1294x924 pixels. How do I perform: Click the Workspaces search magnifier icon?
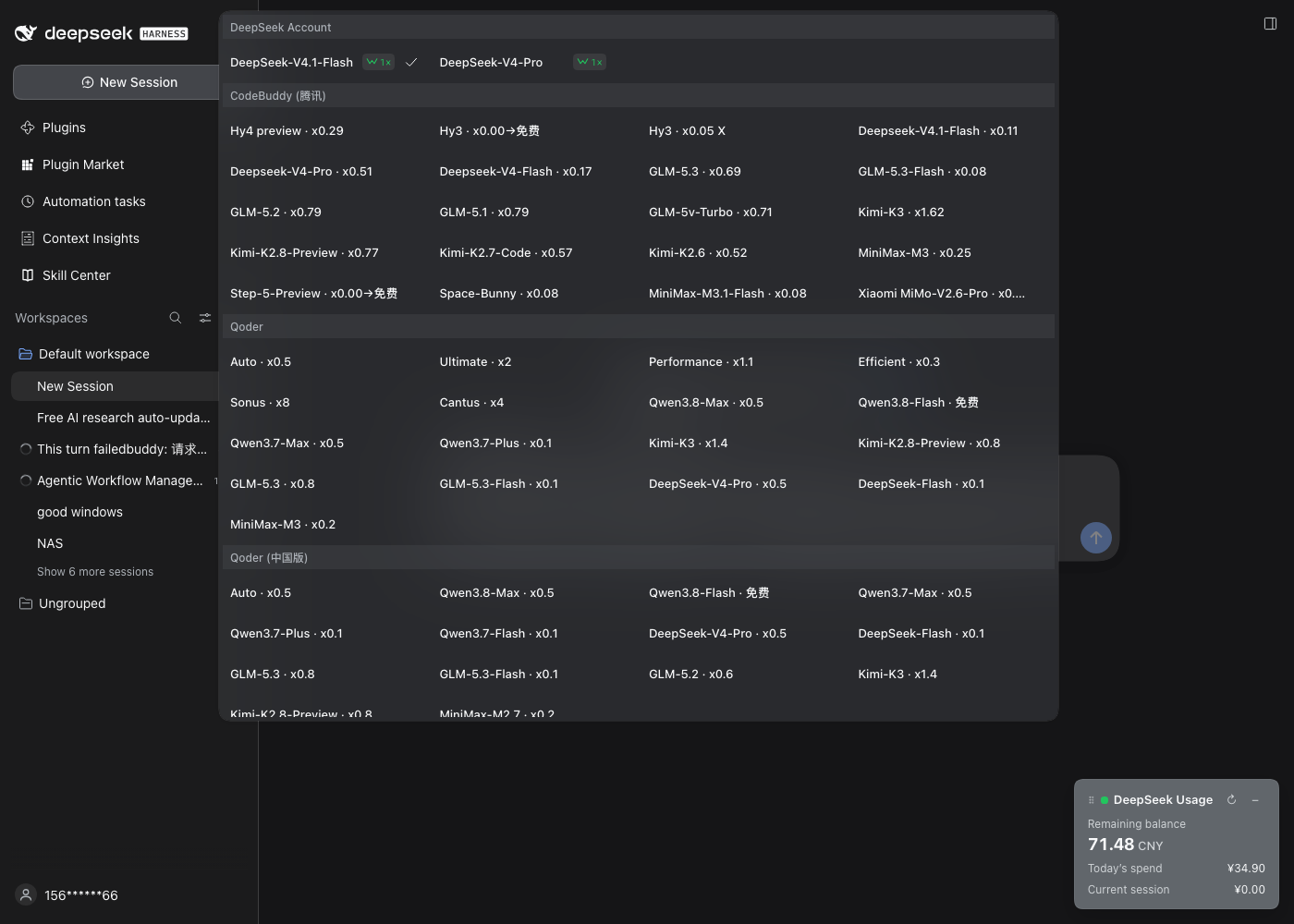tap(176, 318)
